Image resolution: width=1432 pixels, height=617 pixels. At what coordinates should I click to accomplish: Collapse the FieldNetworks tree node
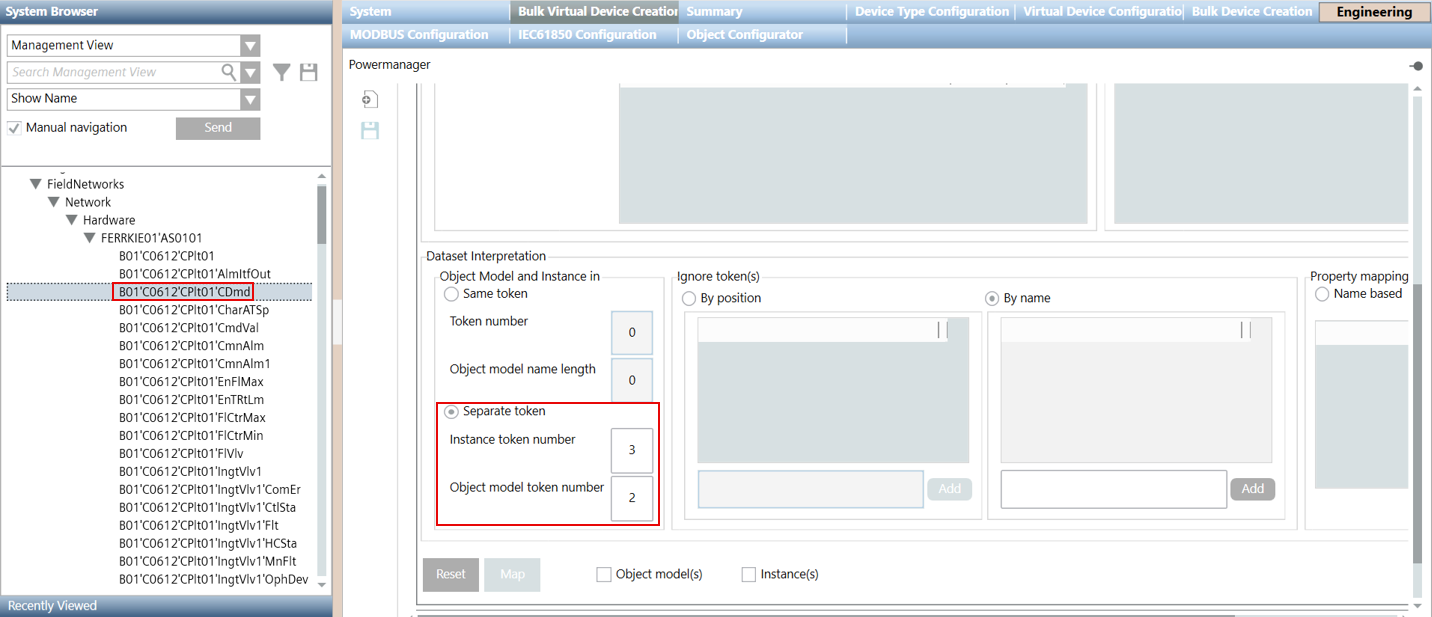pyautogui.click(x=36, y=184)
